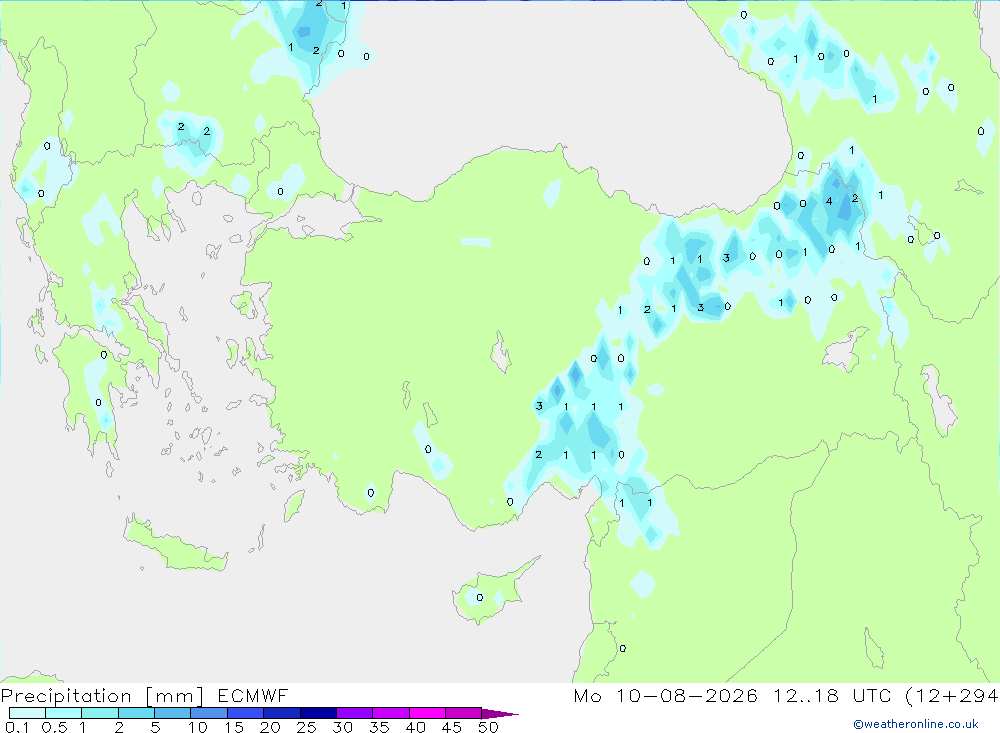Click the "0.1" legend label
Image resolution: width=1000 pixels, height=733 pixels.
pyautogui.click(x=17, y=727)
